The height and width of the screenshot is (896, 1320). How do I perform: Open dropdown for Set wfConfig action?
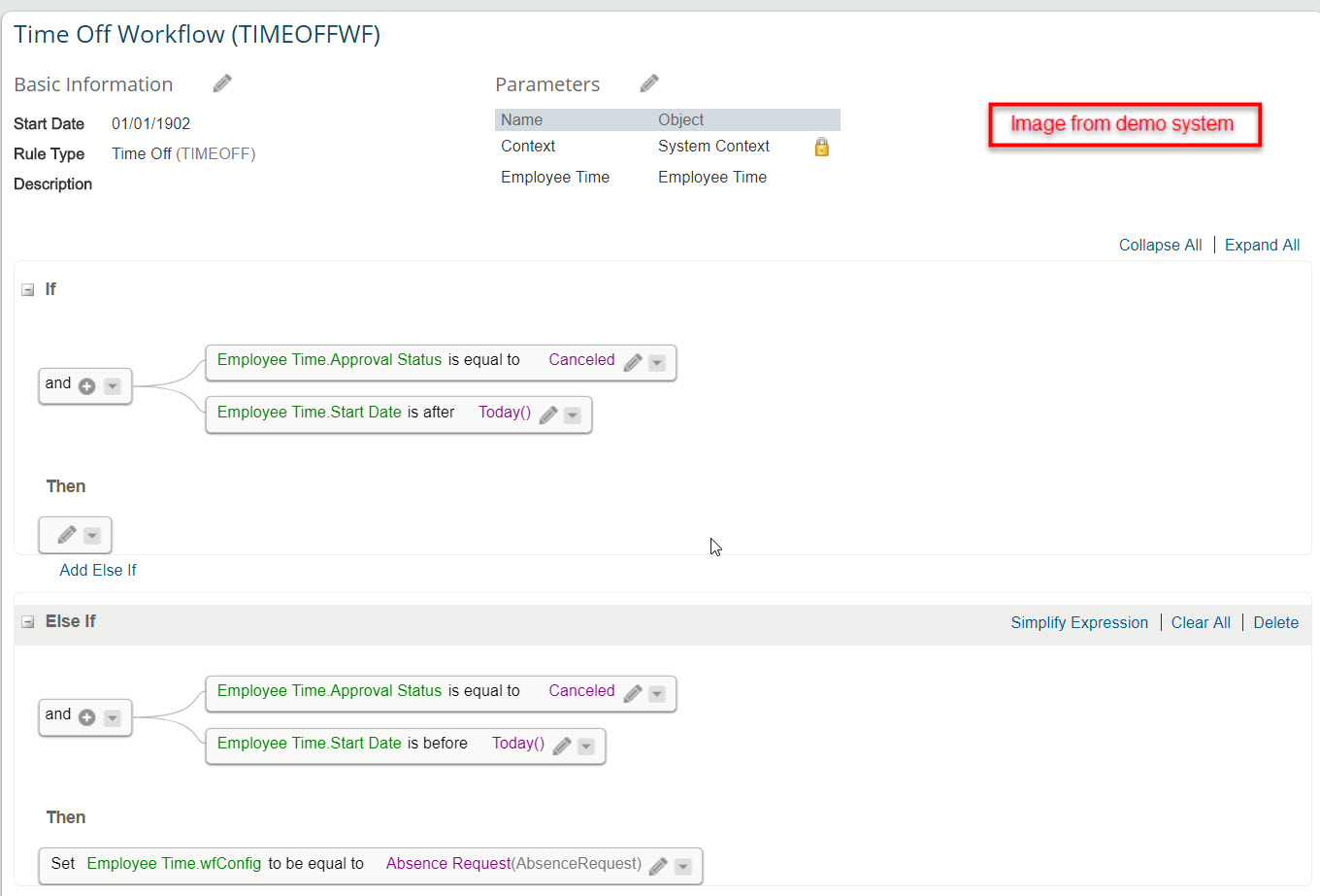(683, 866)
